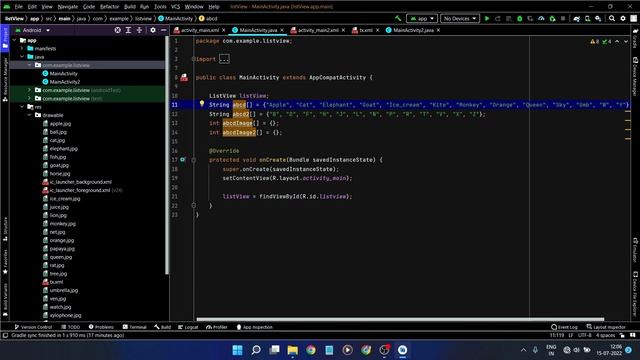Click Expand All icon in Project panel

click(128, 30)
